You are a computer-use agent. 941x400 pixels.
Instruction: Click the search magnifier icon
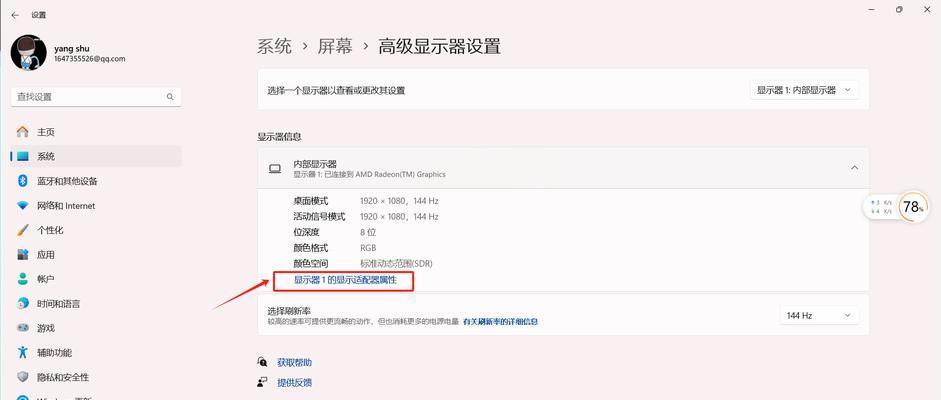(170, 97)
